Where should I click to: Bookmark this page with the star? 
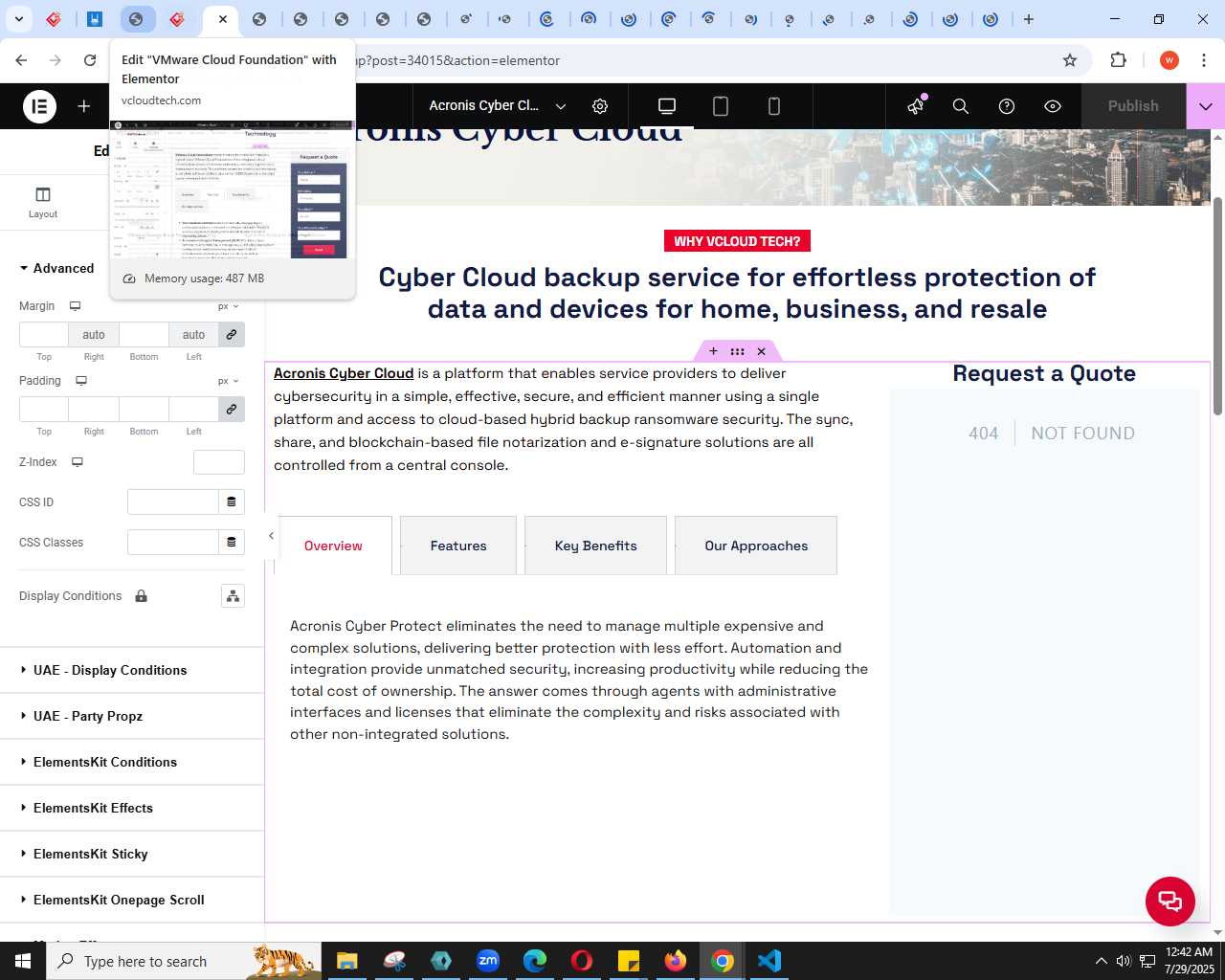click(1070, 60)
